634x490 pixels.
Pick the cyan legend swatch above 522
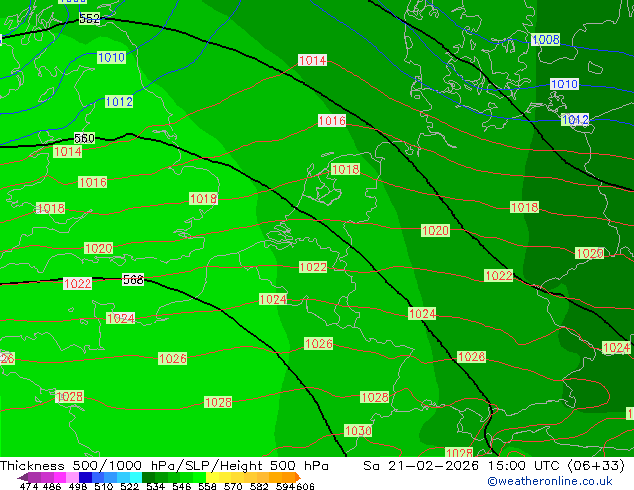tap(136, 477)
